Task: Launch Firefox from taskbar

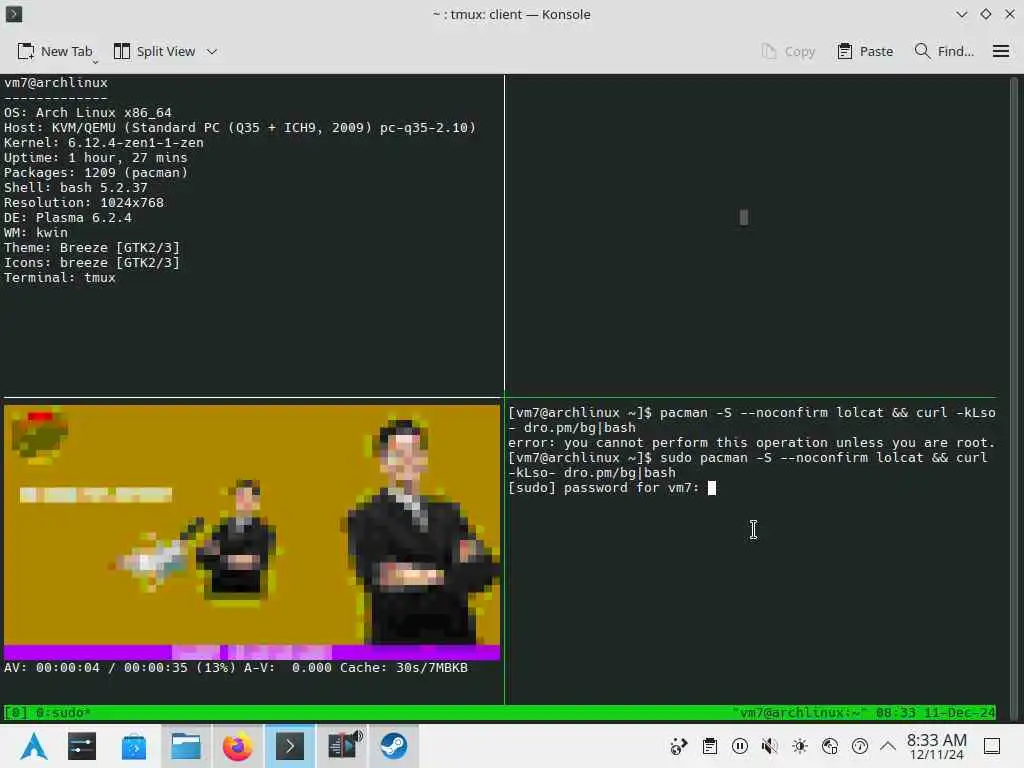Action: (237, 746)
